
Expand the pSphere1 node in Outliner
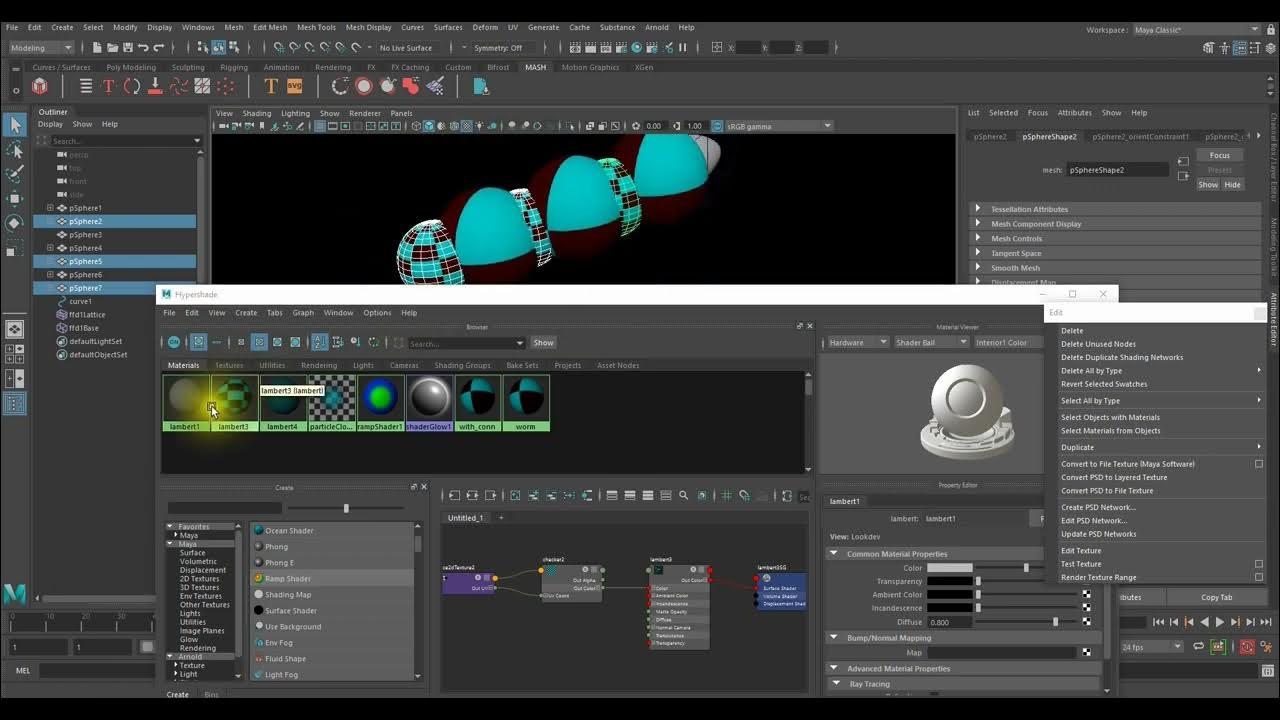pos(50,208)
